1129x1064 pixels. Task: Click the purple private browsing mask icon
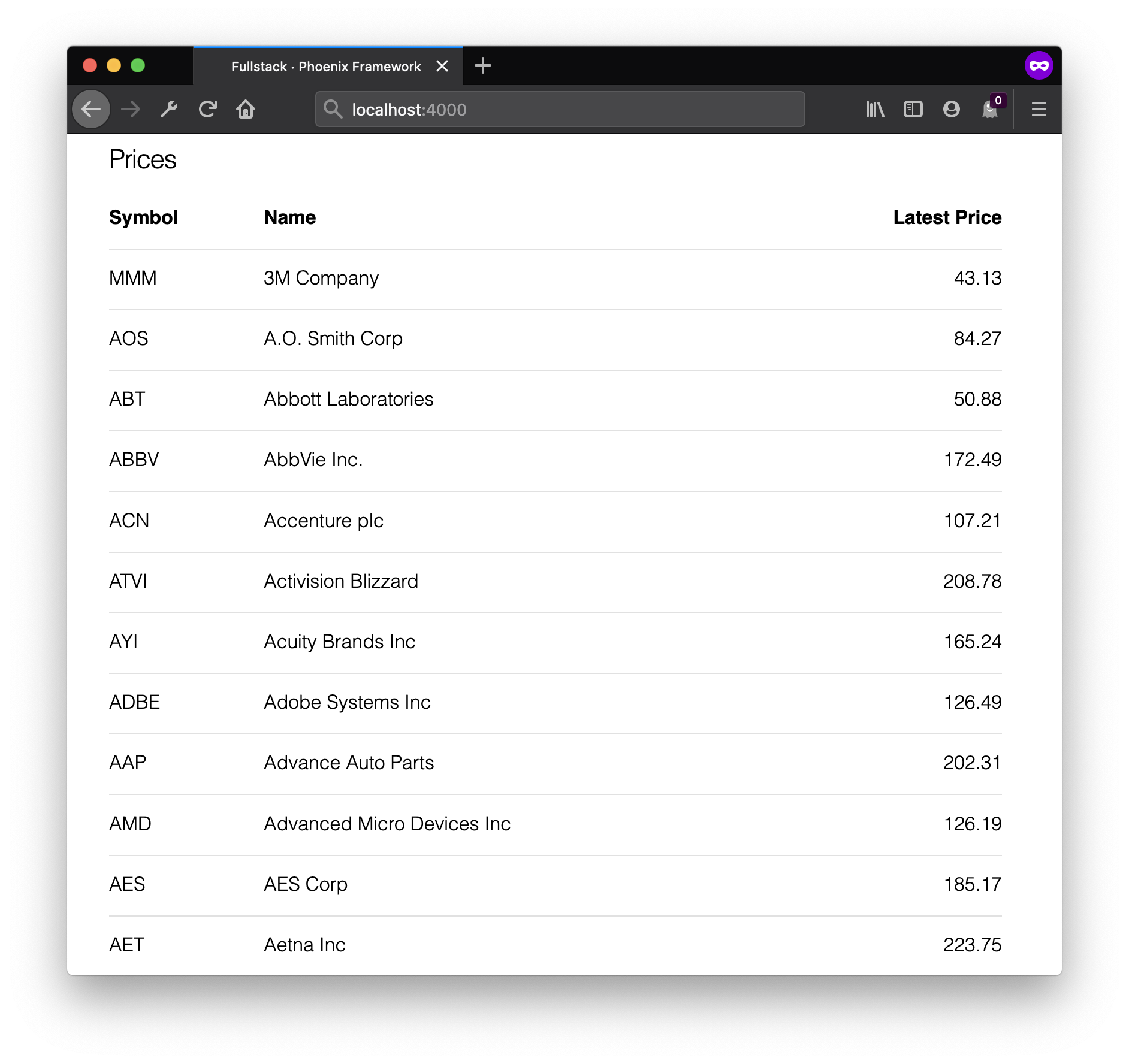pos(1039,66)
